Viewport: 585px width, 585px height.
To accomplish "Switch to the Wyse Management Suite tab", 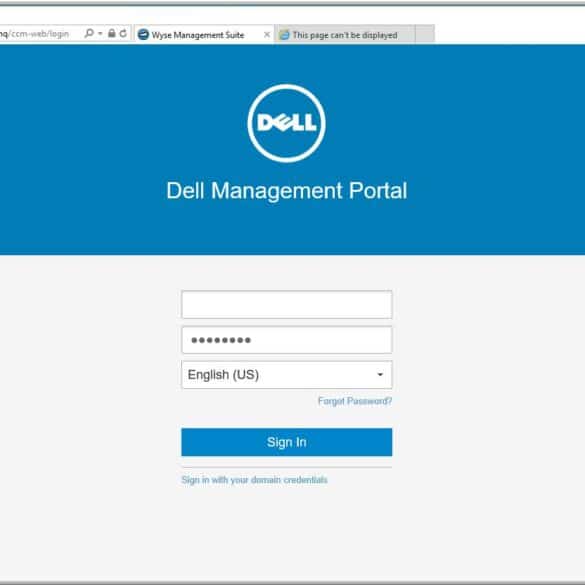I will (204, 35).
